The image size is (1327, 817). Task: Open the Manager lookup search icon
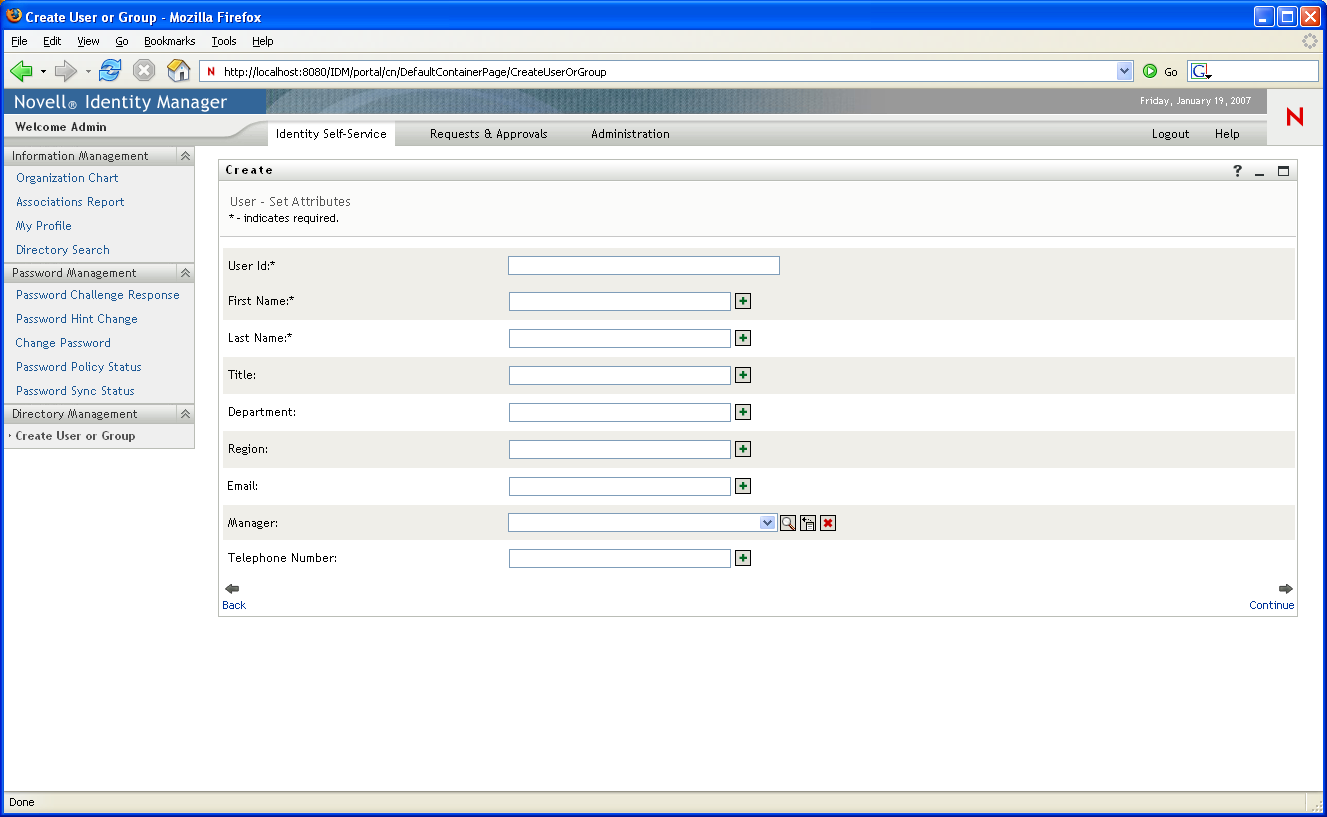(788, 523)
